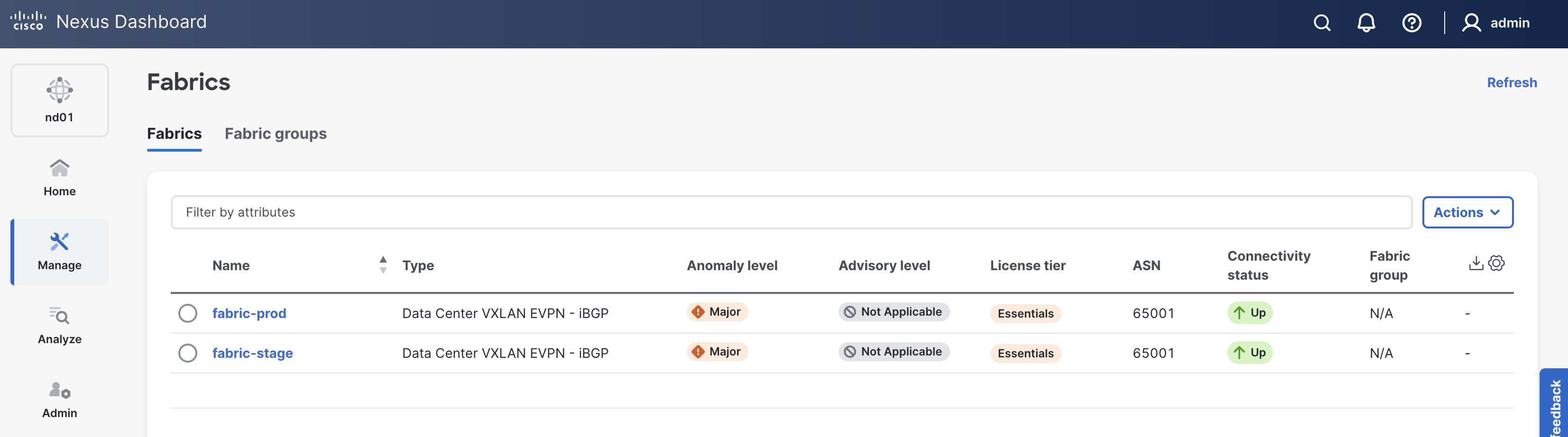
Task: Click the table export download icon
Action: 1476,263
